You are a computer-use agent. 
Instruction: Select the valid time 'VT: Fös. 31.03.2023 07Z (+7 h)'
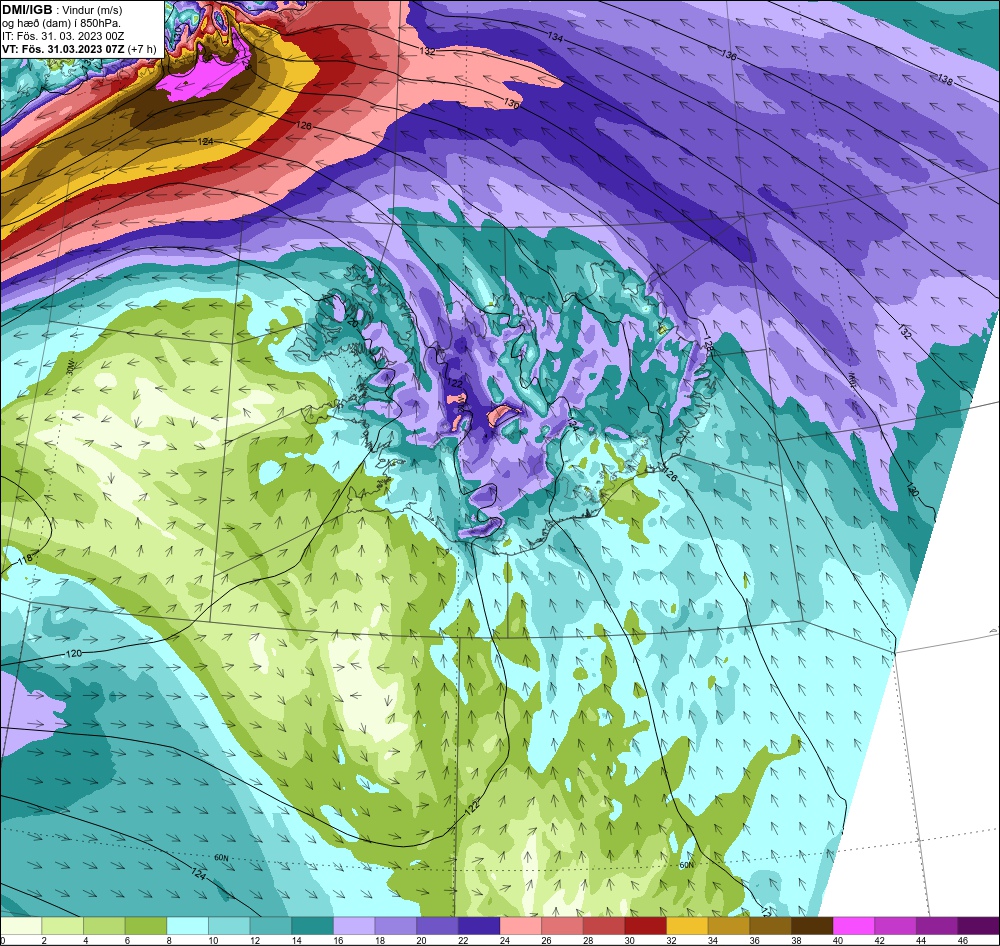(79, 48)
